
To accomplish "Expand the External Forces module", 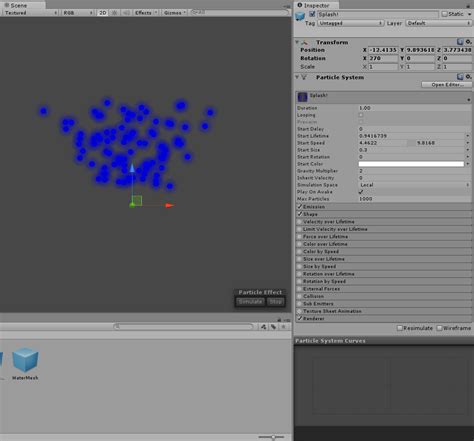I will point(383,289).
